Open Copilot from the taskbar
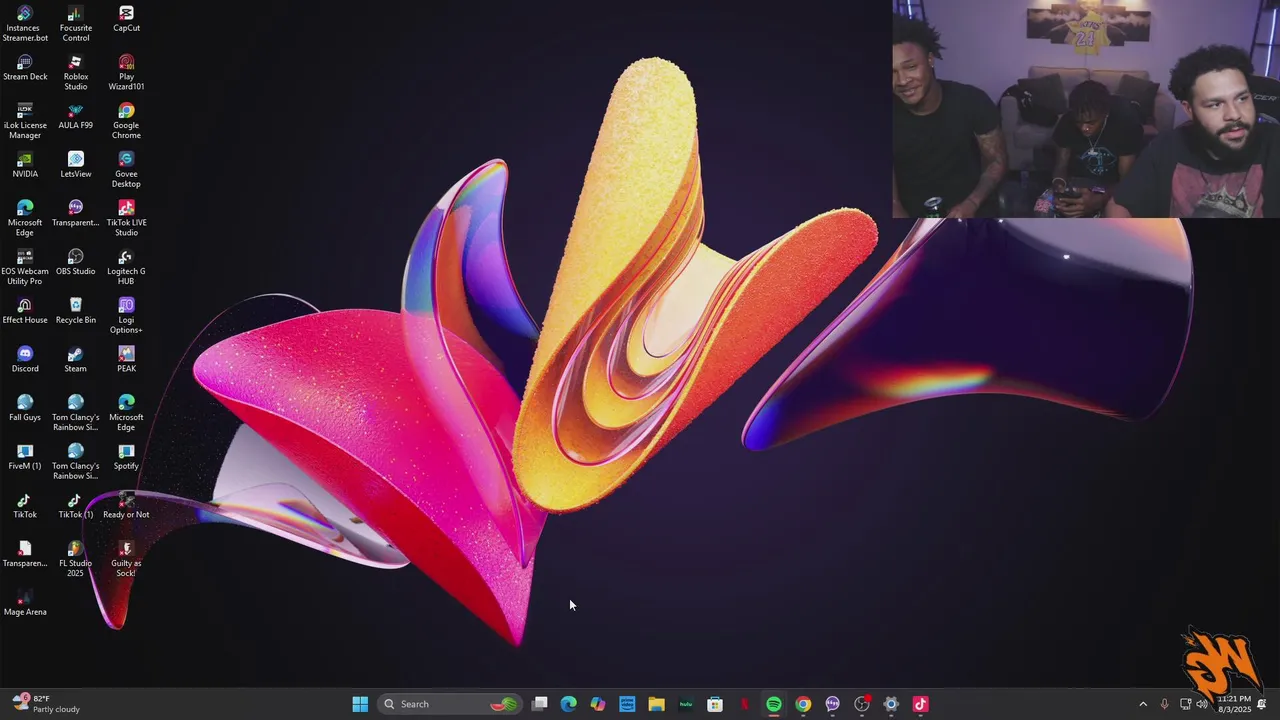 [598, 704]
